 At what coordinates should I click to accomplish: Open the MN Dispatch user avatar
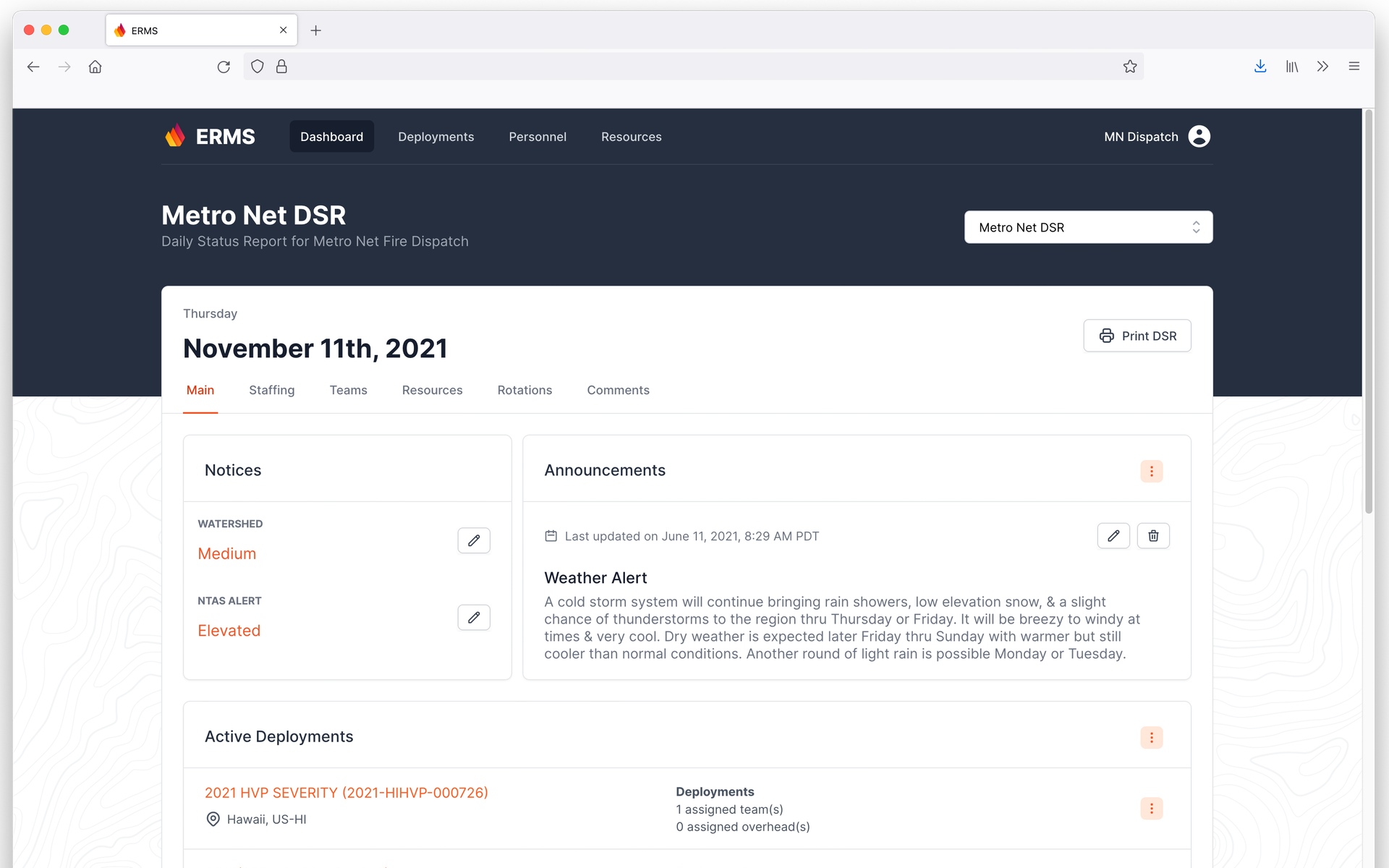(1199, 137)
